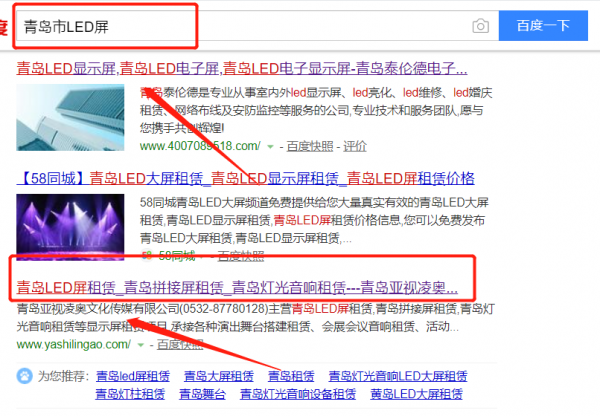Open the 【58同城】青岛LED大屏租赁 result title

[x=245, y=178]
